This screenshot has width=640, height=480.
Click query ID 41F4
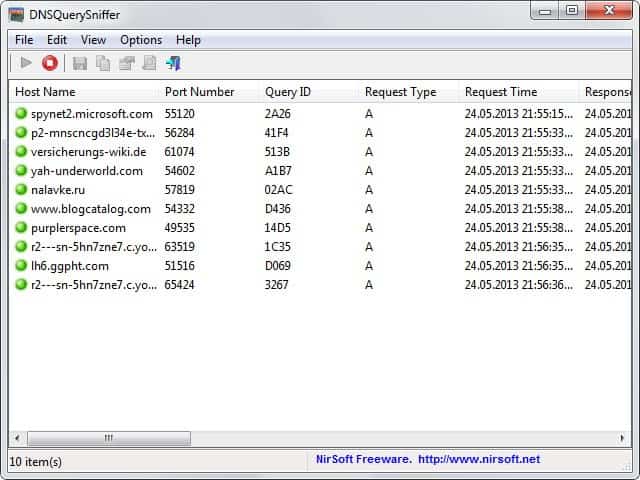pos(277,133)
